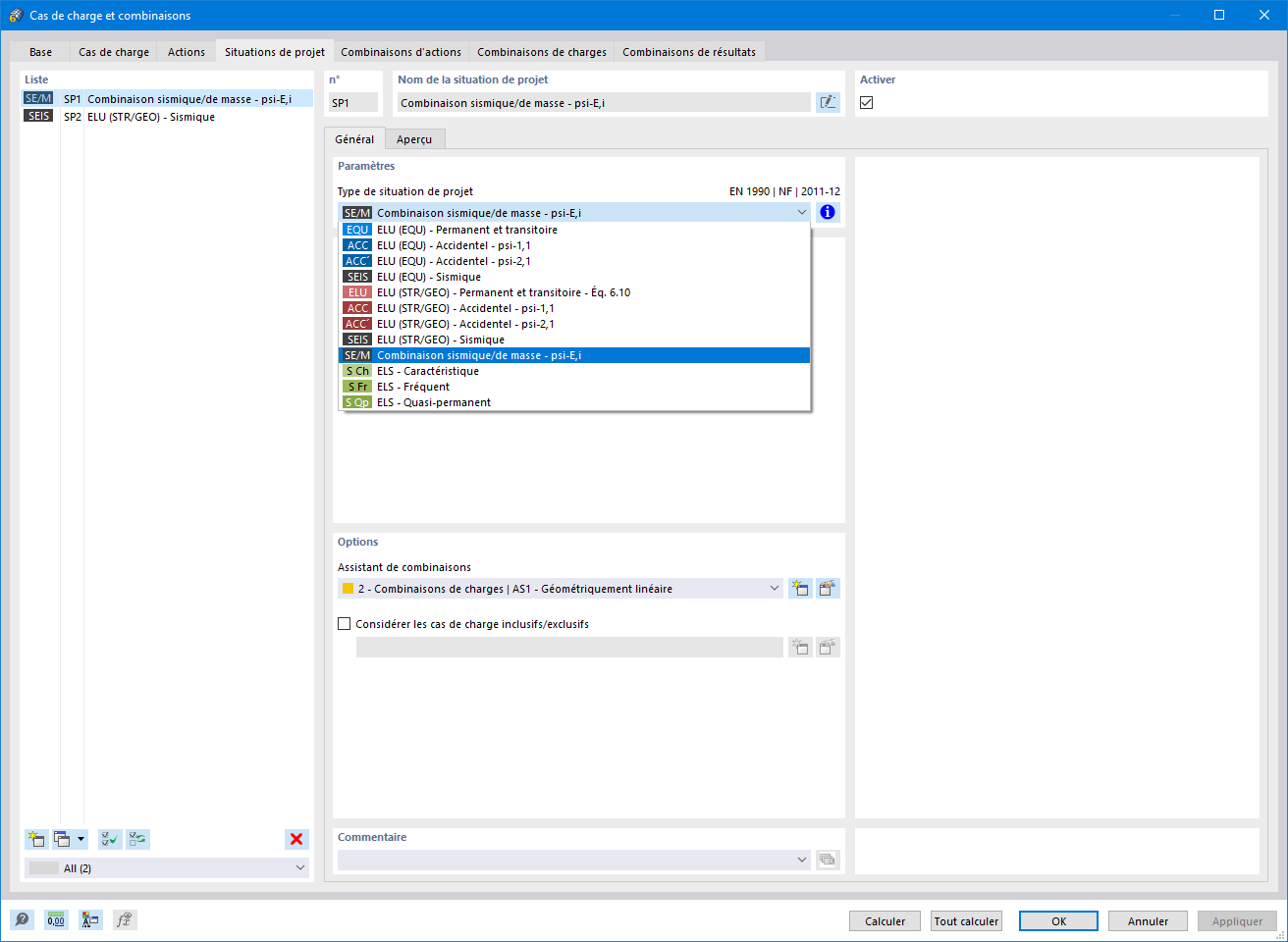Click the help question mark icon
1288x942 pixels.
[x=21, y=919]
